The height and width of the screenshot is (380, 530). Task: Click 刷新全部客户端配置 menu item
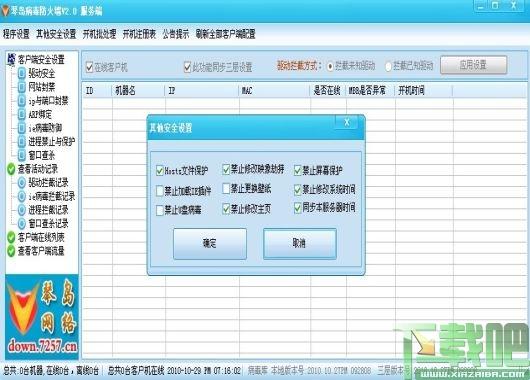pyautogui.click(x=225, y=34)
